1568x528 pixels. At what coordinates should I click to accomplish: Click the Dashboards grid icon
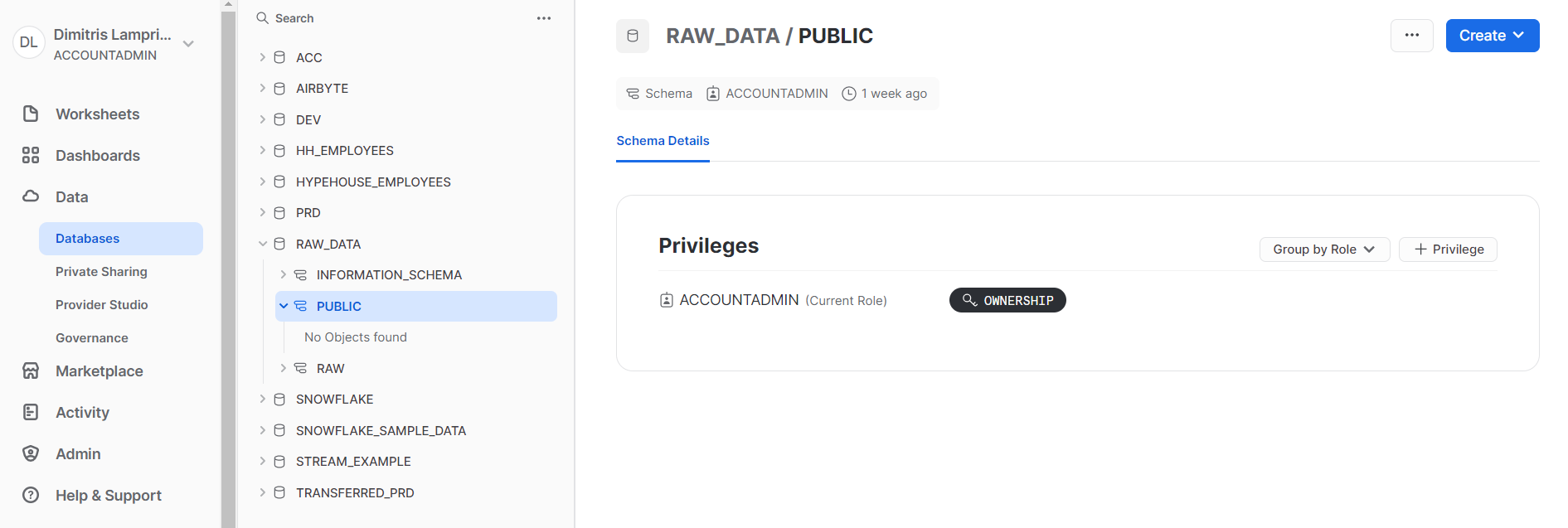[31, 156]
